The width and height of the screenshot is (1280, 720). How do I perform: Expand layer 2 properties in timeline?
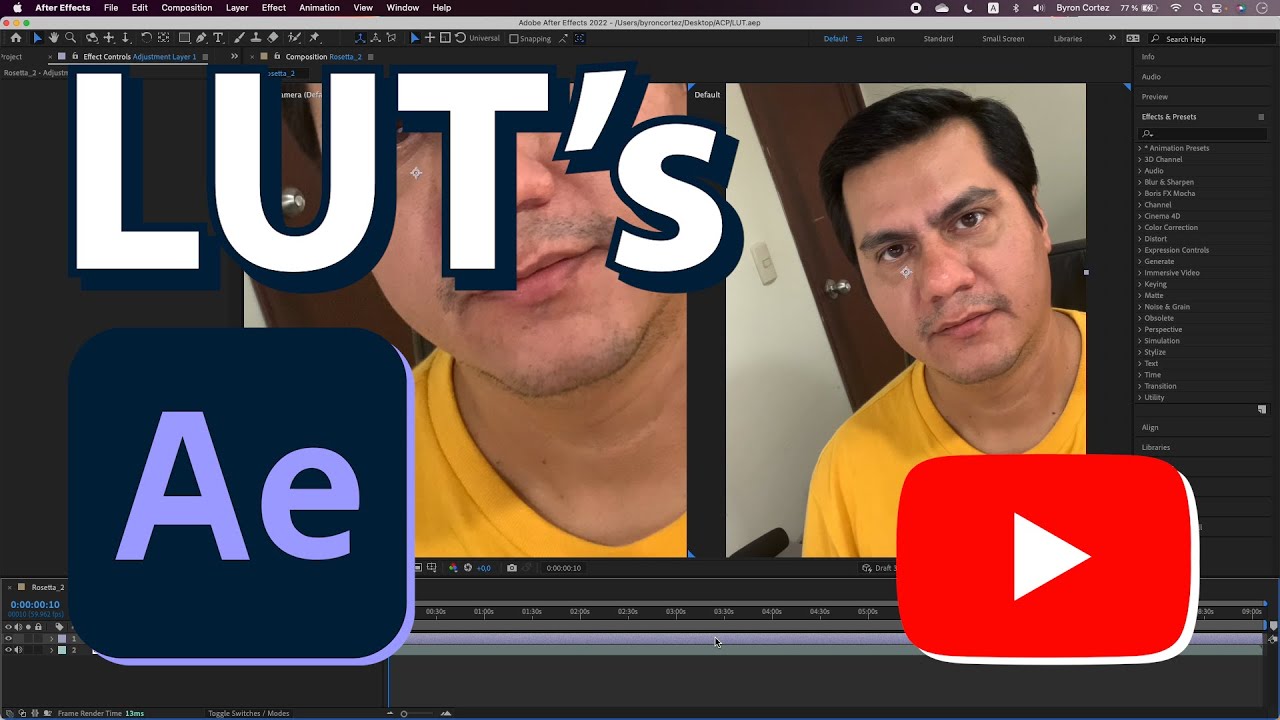(x=51, y=650)
